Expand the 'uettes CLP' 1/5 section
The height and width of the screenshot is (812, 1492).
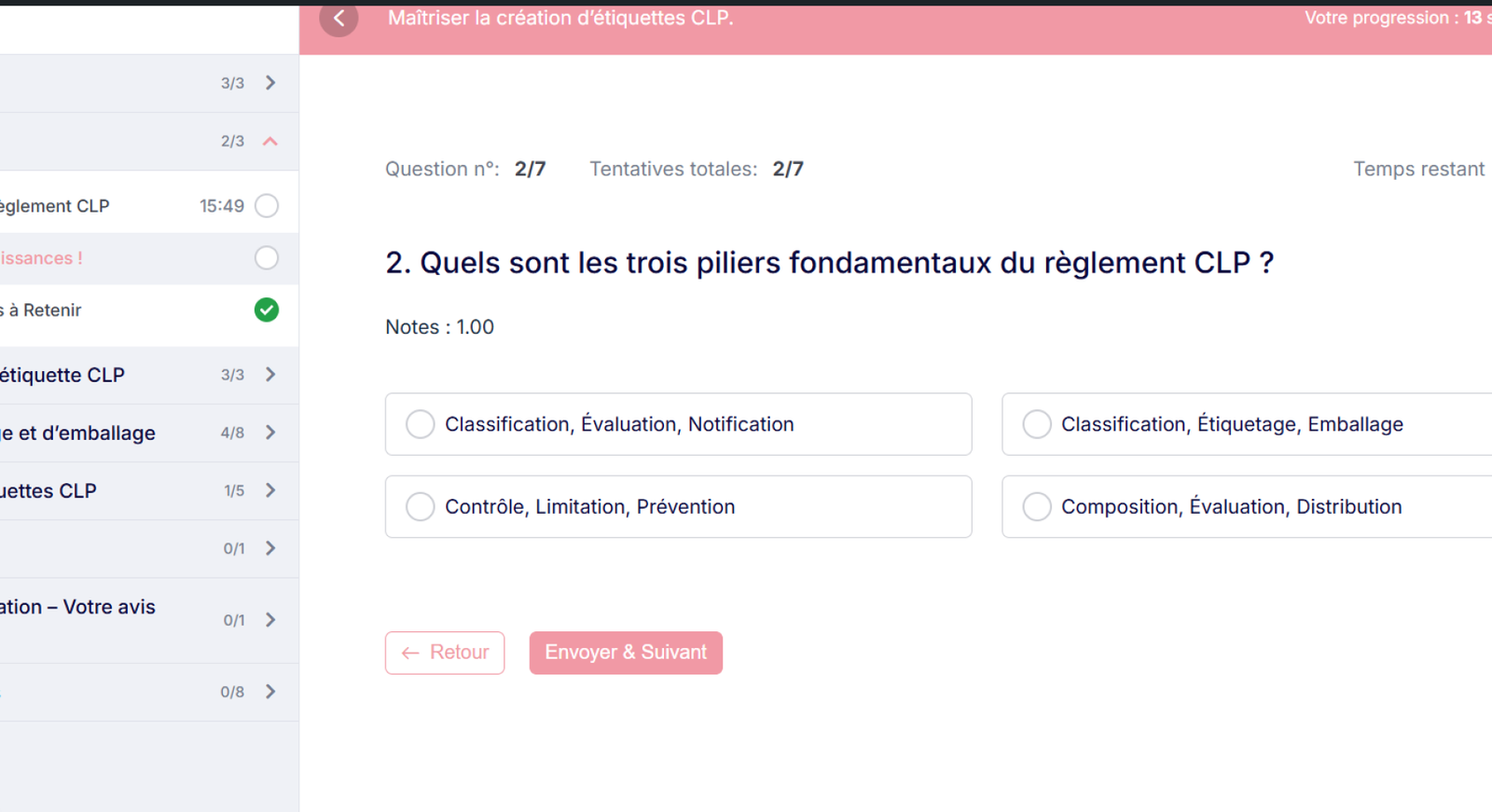(270, 490)
